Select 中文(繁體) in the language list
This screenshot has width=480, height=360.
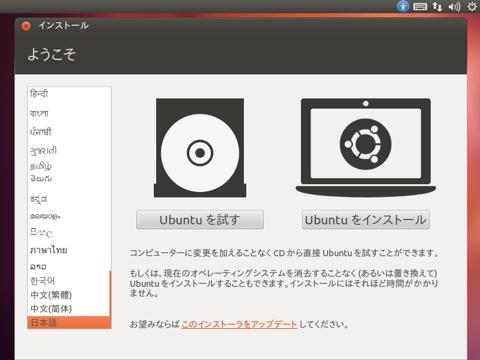coord(68,295)
